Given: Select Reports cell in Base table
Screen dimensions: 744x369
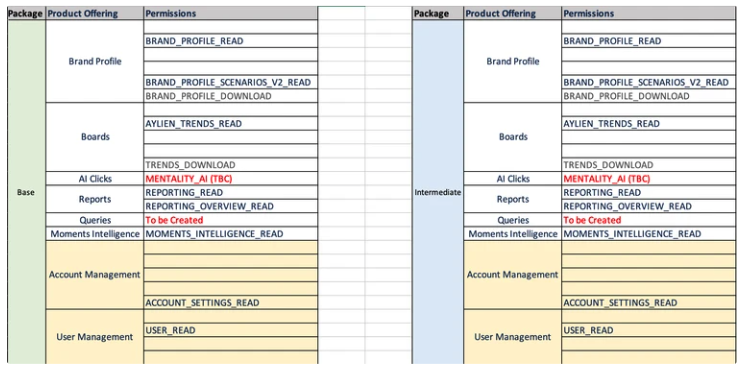Looking at the screenshot, I should point(95,199).
